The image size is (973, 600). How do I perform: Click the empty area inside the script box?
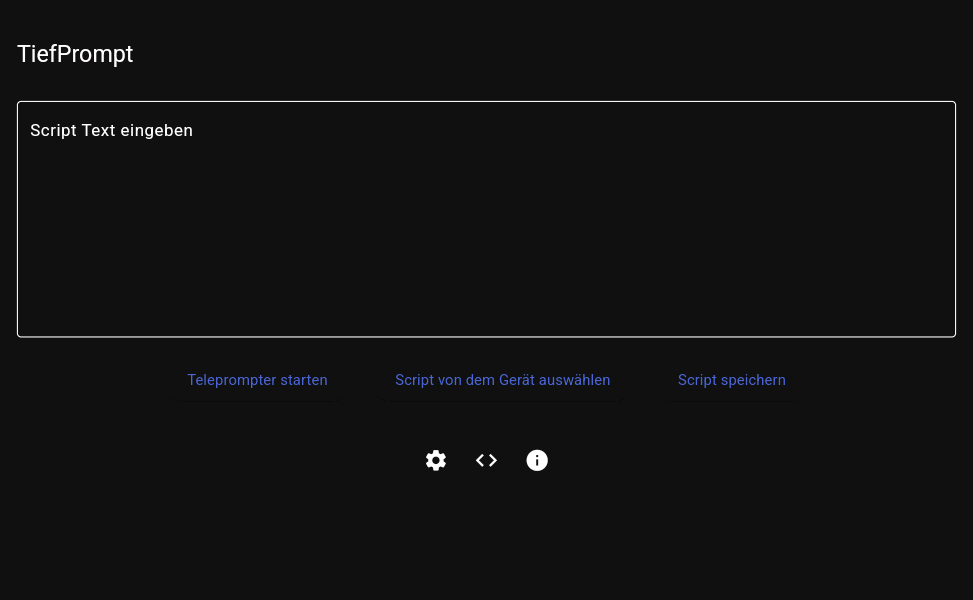(x=486, y=250)
